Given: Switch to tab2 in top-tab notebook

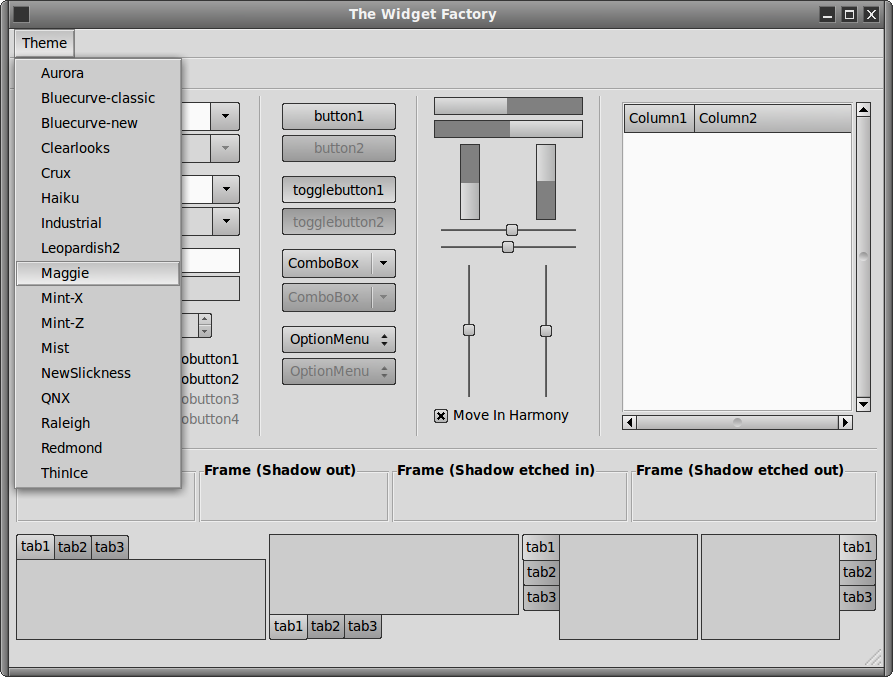Looking at the screenshot, I should [x=72, y=547].
